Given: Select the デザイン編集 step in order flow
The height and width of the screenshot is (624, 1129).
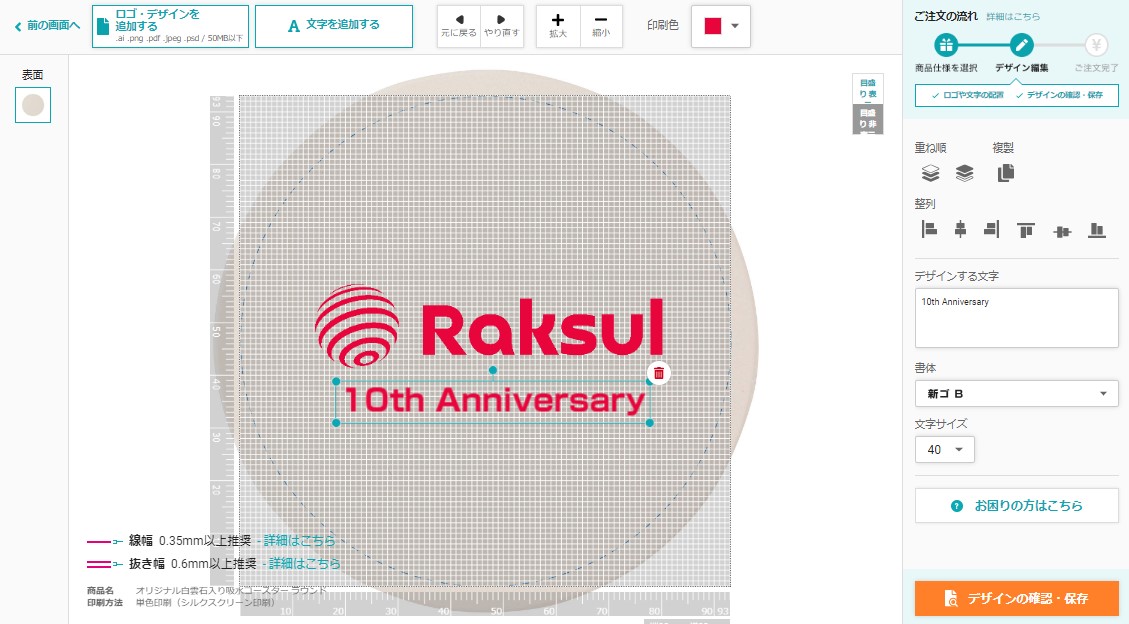Looking at the screenshot, I should 1021,46.
